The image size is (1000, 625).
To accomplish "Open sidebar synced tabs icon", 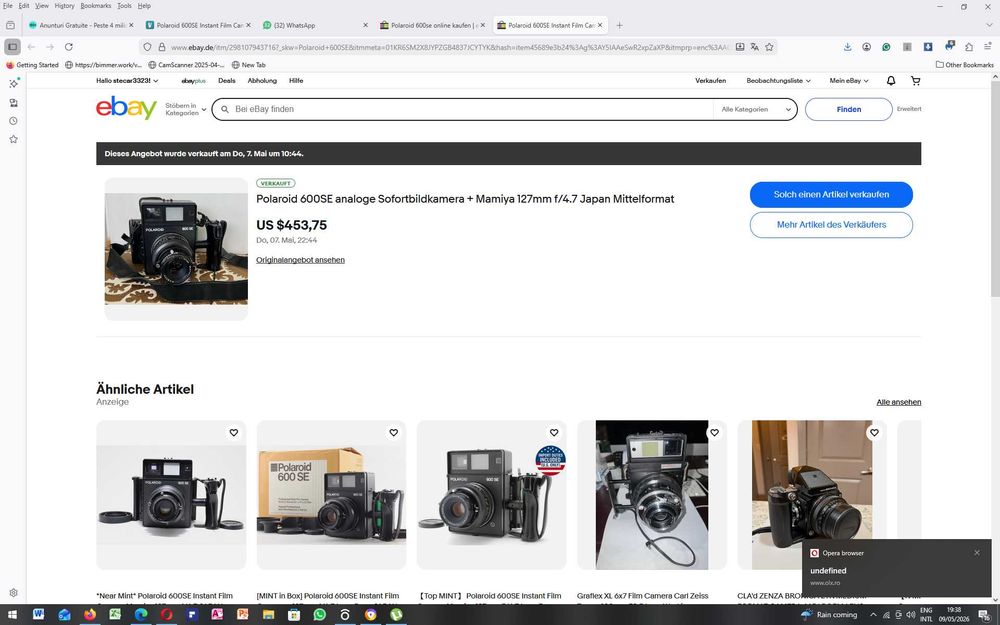I will point(13,102).
